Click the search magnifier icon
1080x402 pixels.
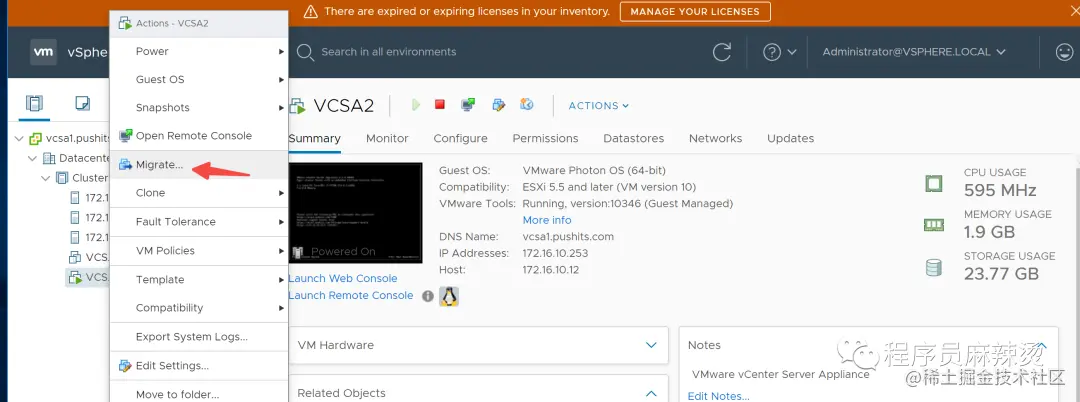(x=305, y=52)
